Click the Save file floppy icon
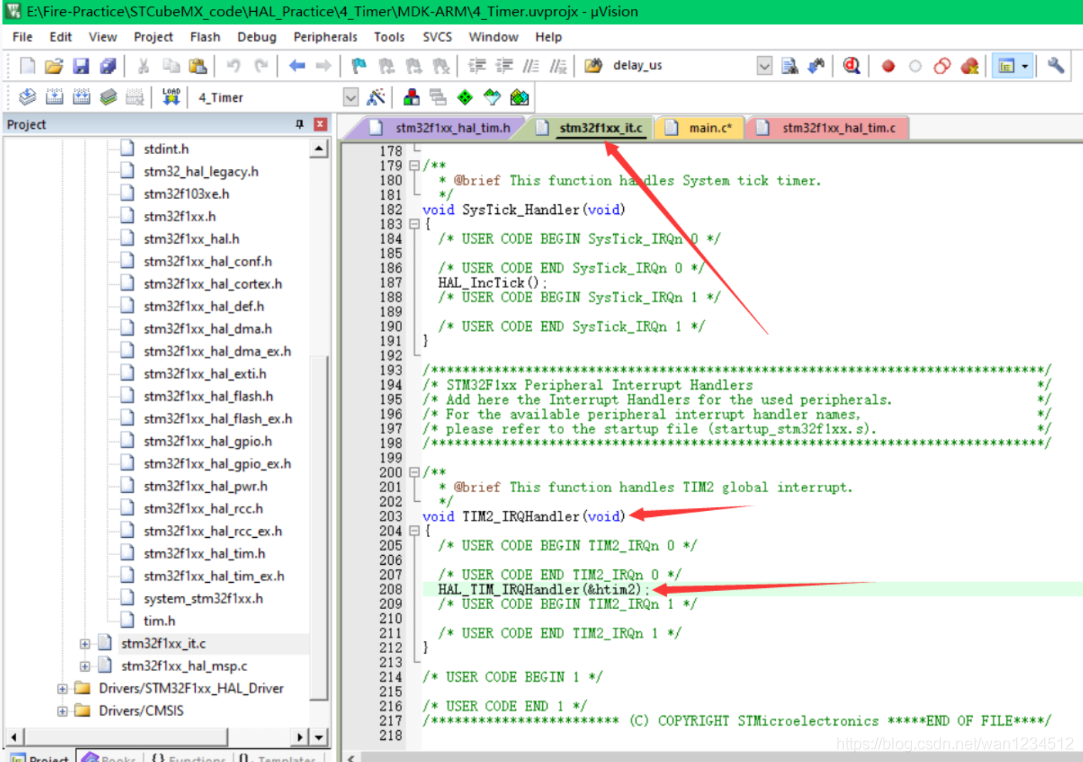Viewport: 1083px width, 762px height. pyautogui.click(x=81, y=66)
